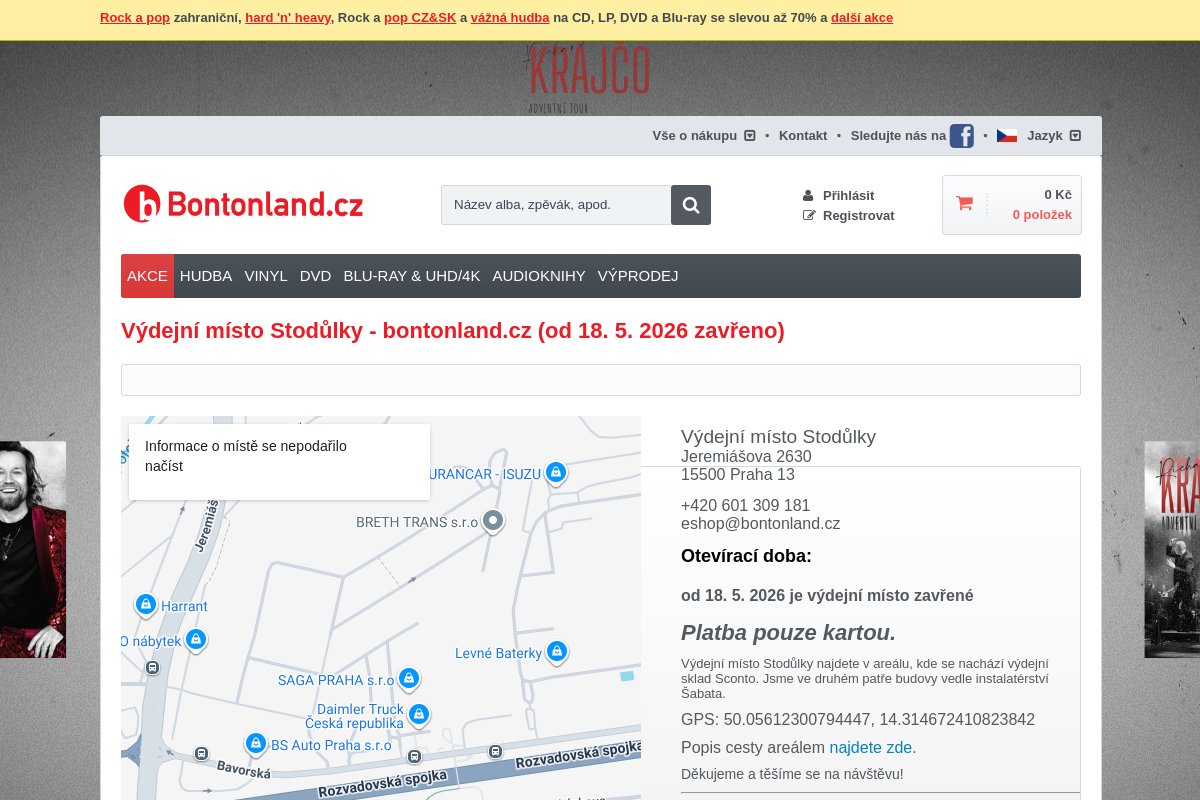Expand the Vše o nákupu dropdown
The height and width of the screenshot is (800, 1200).
click(704, 136)
